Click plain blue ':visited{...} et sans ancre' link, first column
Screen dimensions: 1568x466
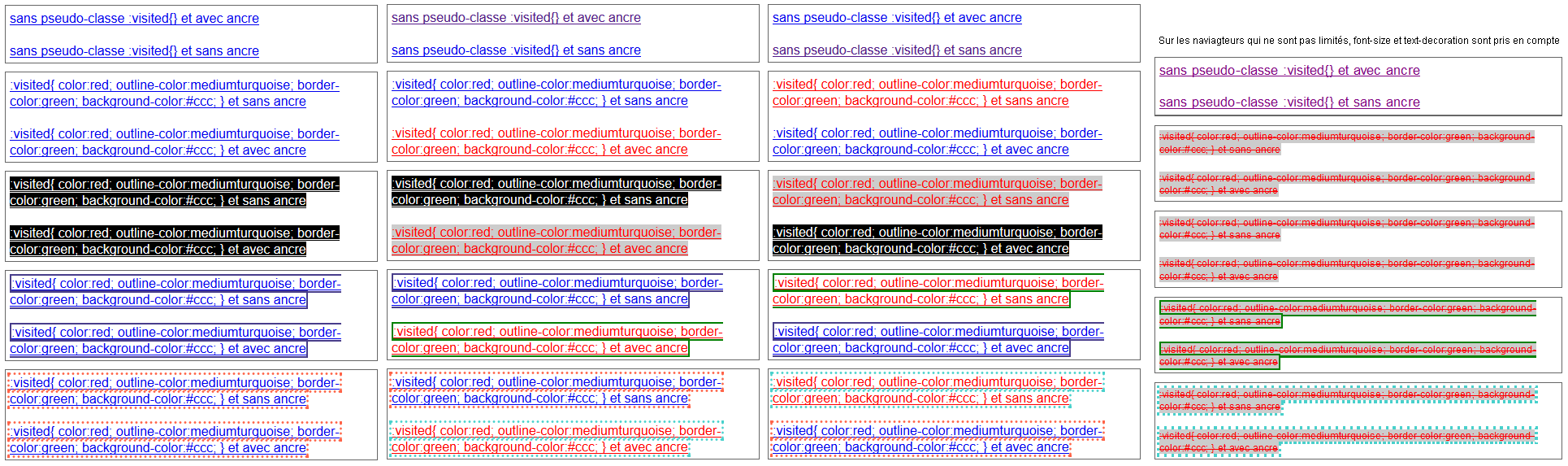[x=175, y=93]
